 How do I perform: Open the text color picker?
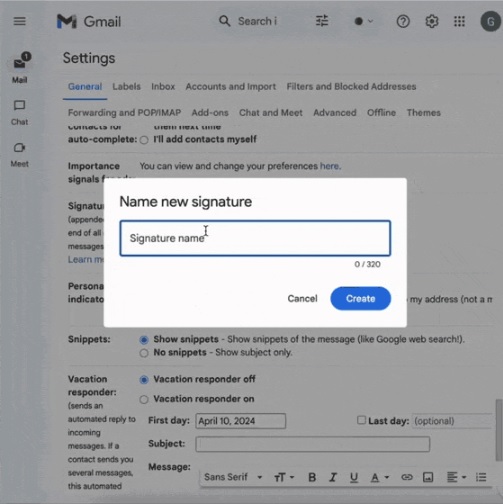379,477
